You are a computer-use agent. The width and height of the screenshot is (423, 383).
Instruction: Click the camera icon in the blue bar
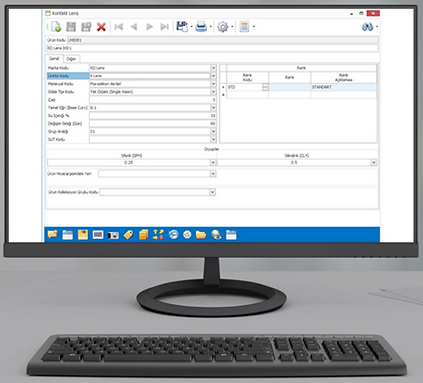(113, 235)
